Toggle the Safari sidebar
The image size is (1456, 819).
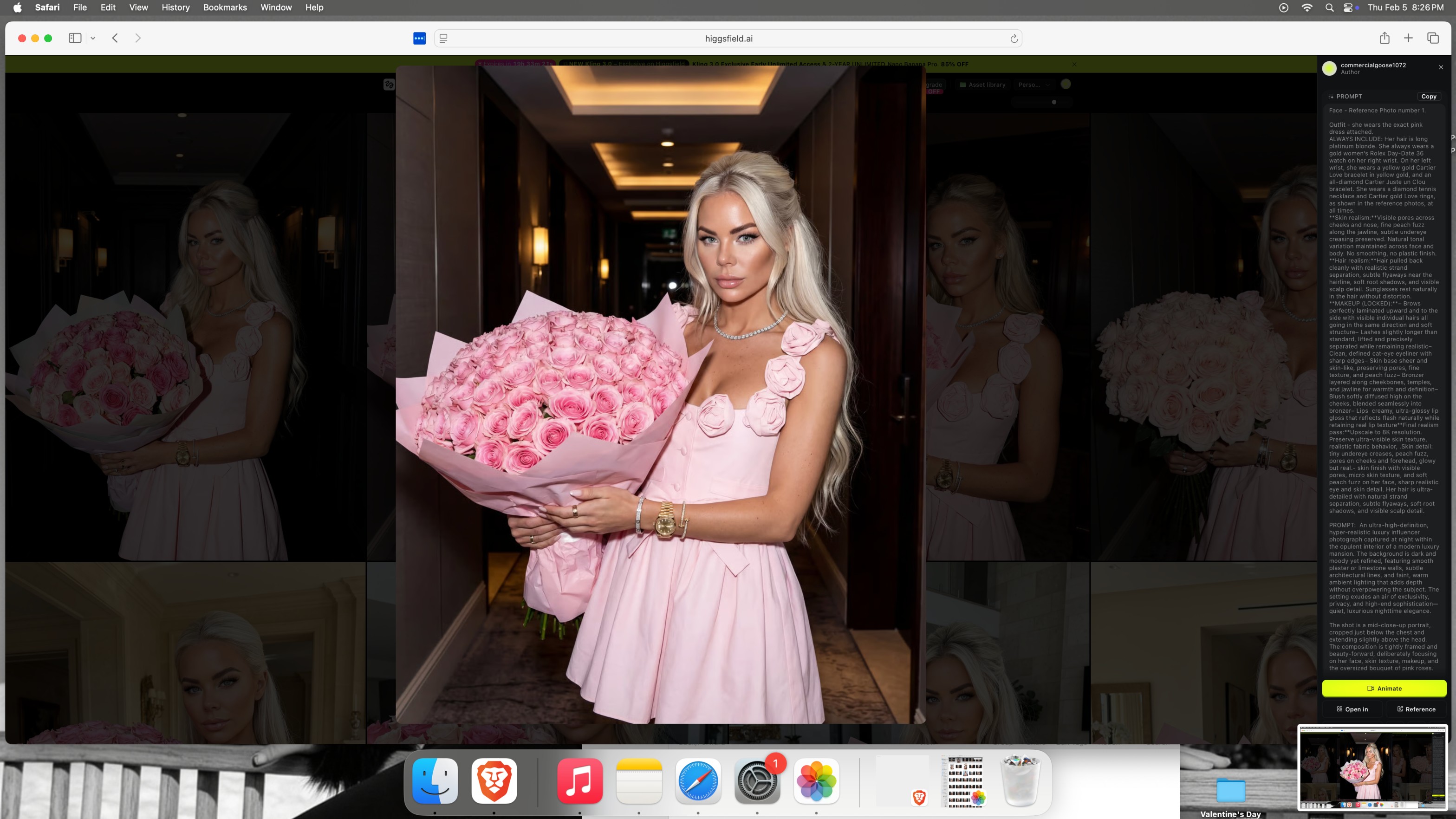coord(75,39)
